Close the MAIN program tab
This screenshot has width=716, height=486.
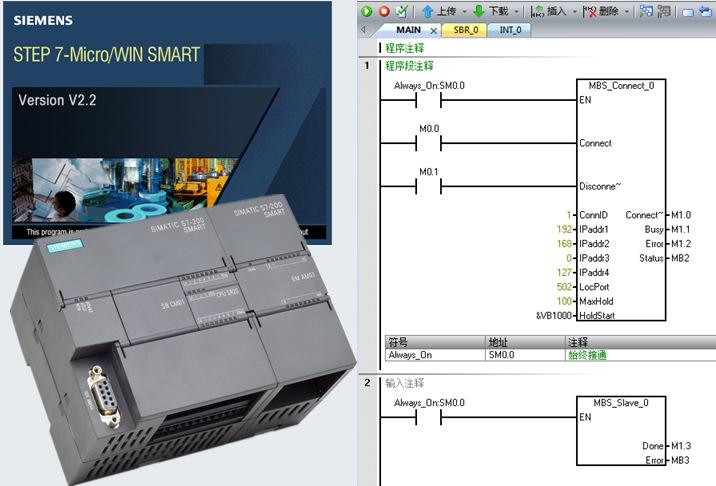pyautogui.click(x=433, y=31)
